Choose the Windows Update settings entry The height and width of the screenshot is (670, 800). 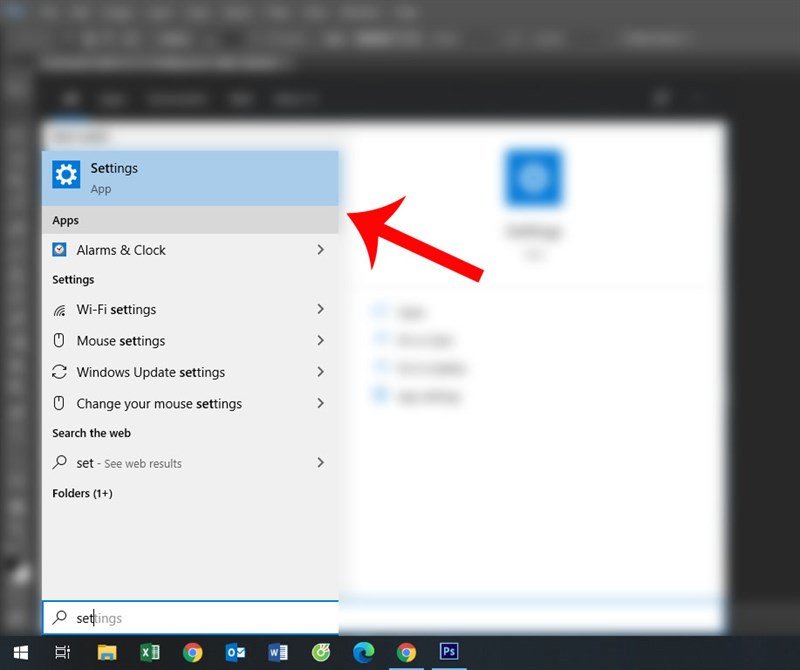pyautogui.click(x=150, y=372)
